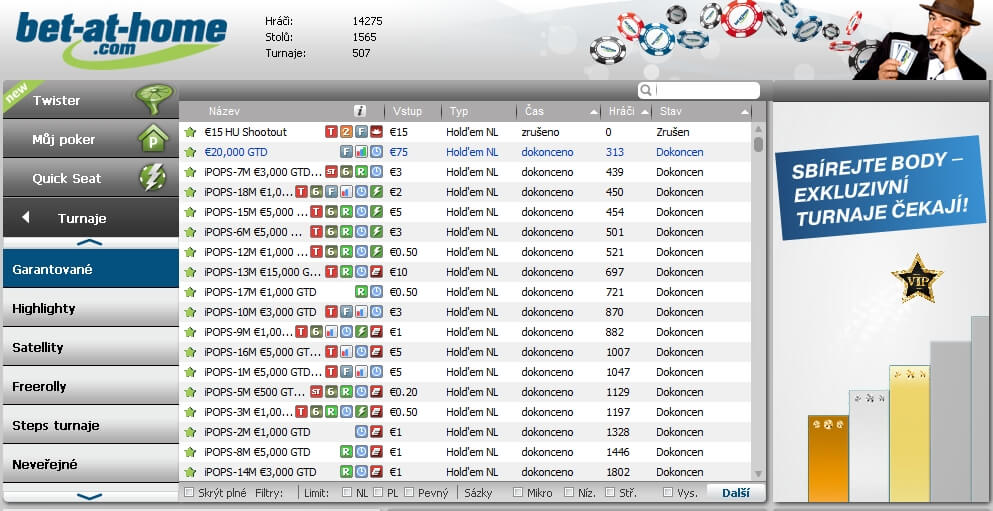
Task: Click the table scrollbar down arrow
Action: tap(758, 474)
